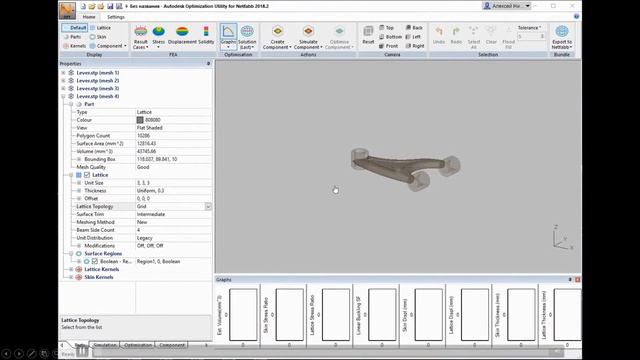The image size is (640, 360).
Task: Open the Lattice Topology dropdown arrow
Action: [208, 207]
